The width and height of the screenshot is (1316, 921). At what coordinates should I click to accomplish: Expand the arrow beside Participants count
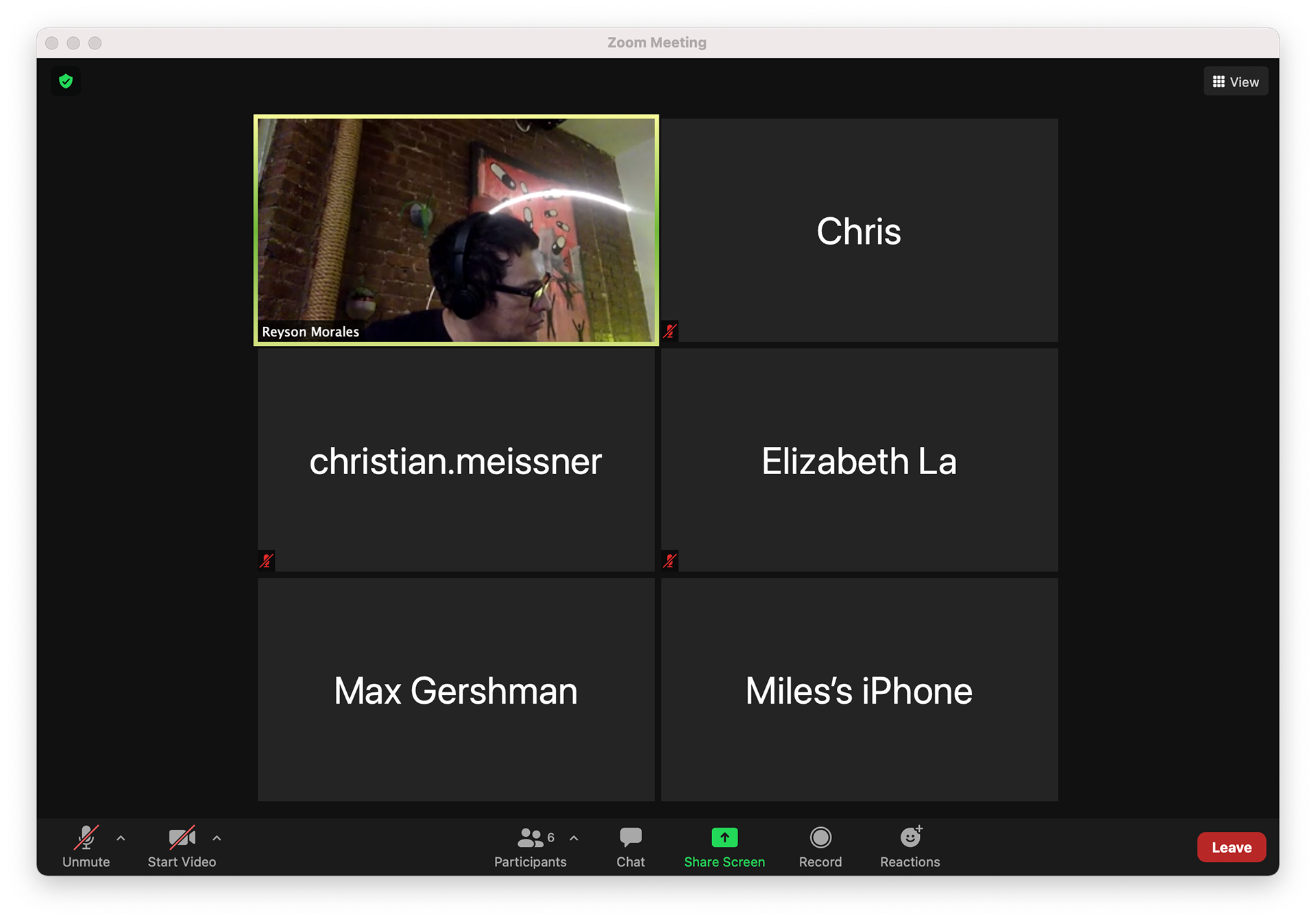point(574,838)
